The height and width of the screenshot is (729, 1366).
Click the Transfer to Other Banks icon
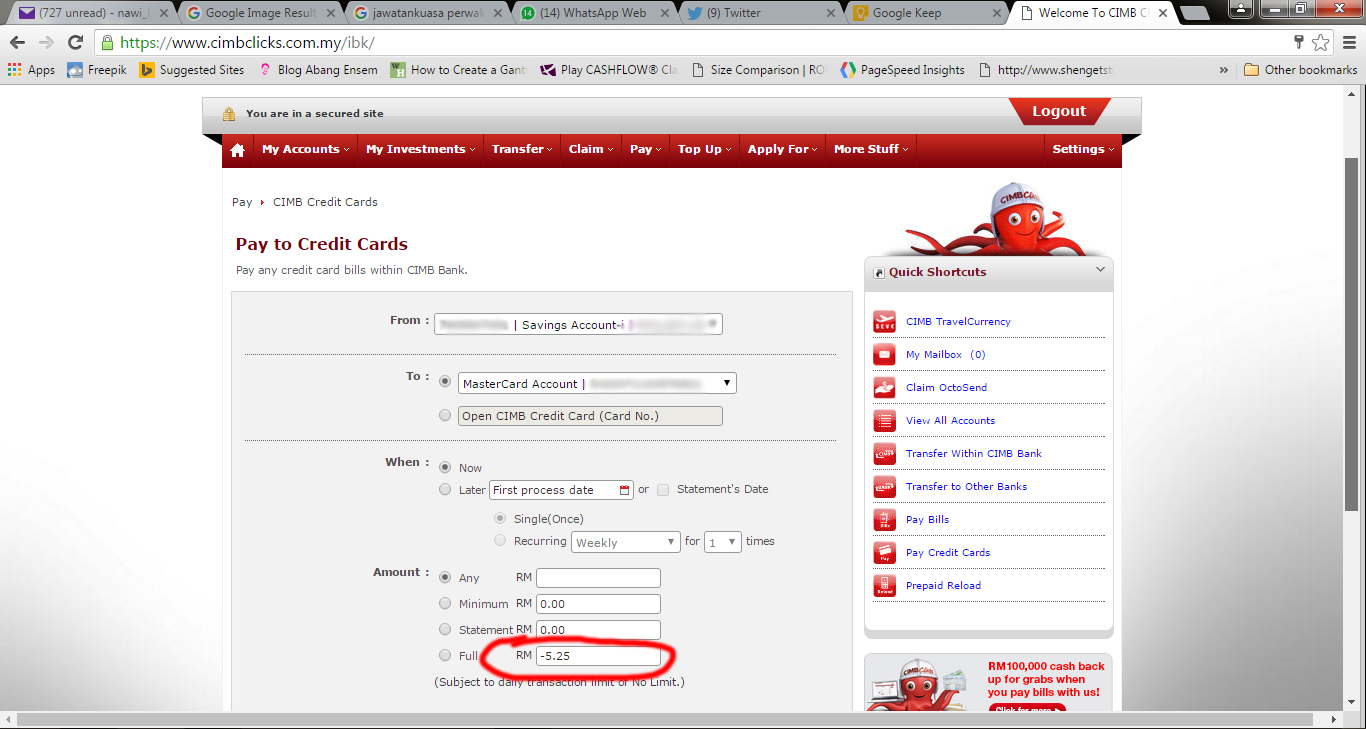tap(884, 487)
